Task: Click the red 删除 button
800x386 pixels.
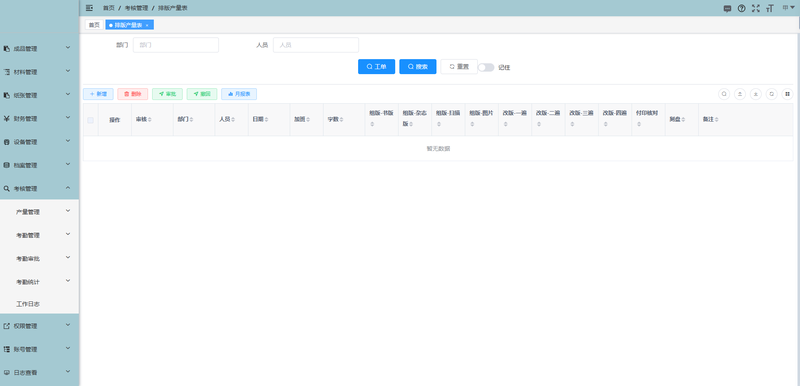Action: 133,94
